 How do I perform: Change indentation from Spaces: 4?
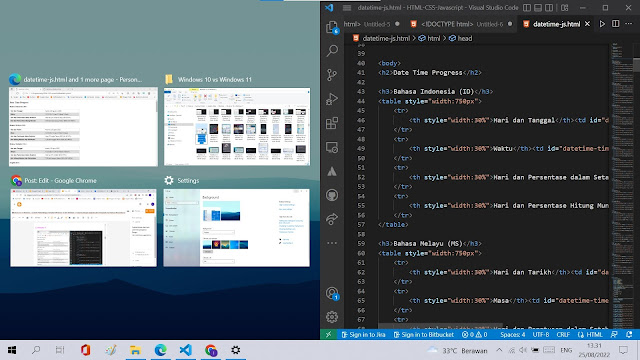[x=513, y=334]
